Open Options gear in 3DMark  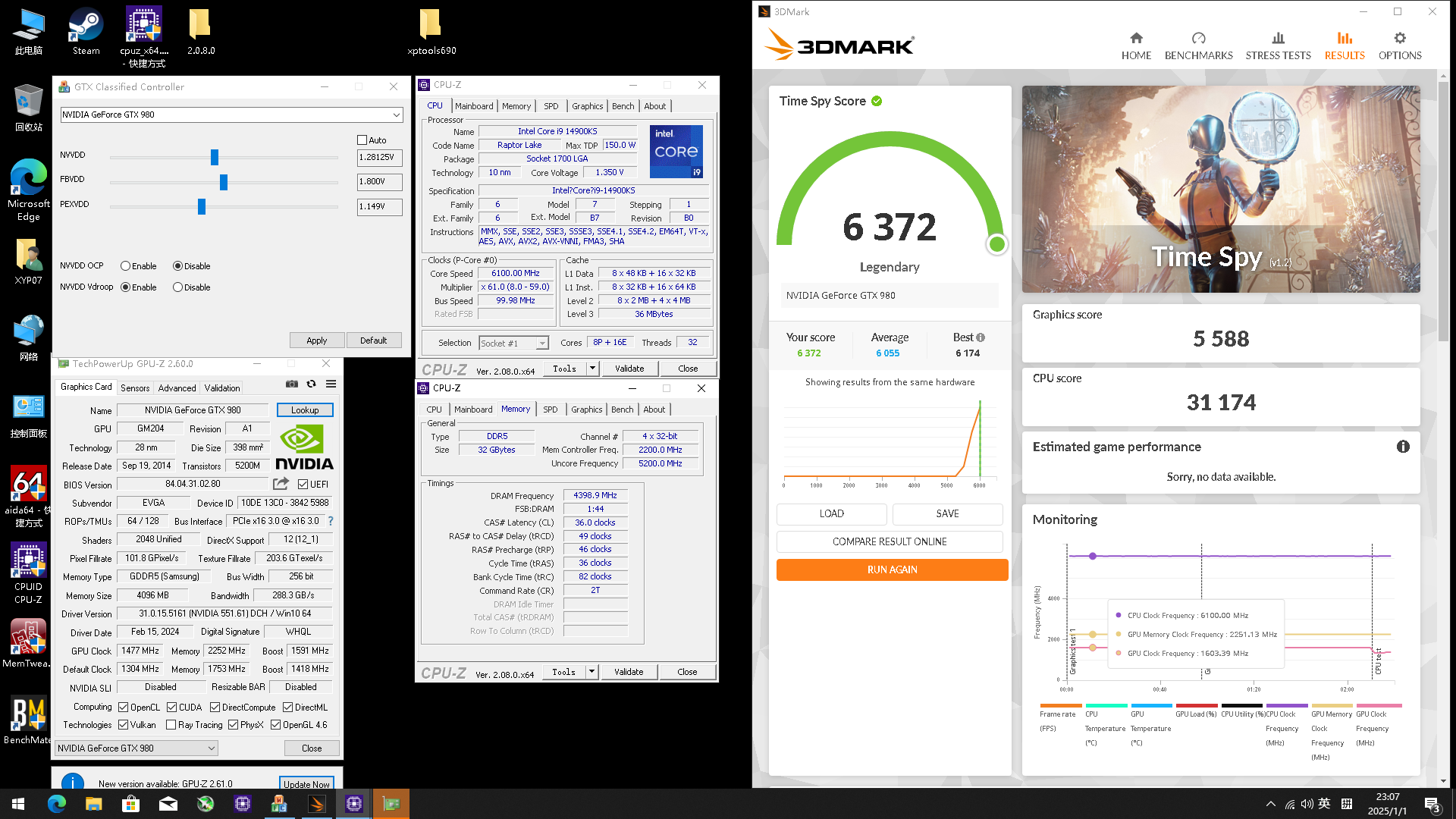coord(1400,46)
